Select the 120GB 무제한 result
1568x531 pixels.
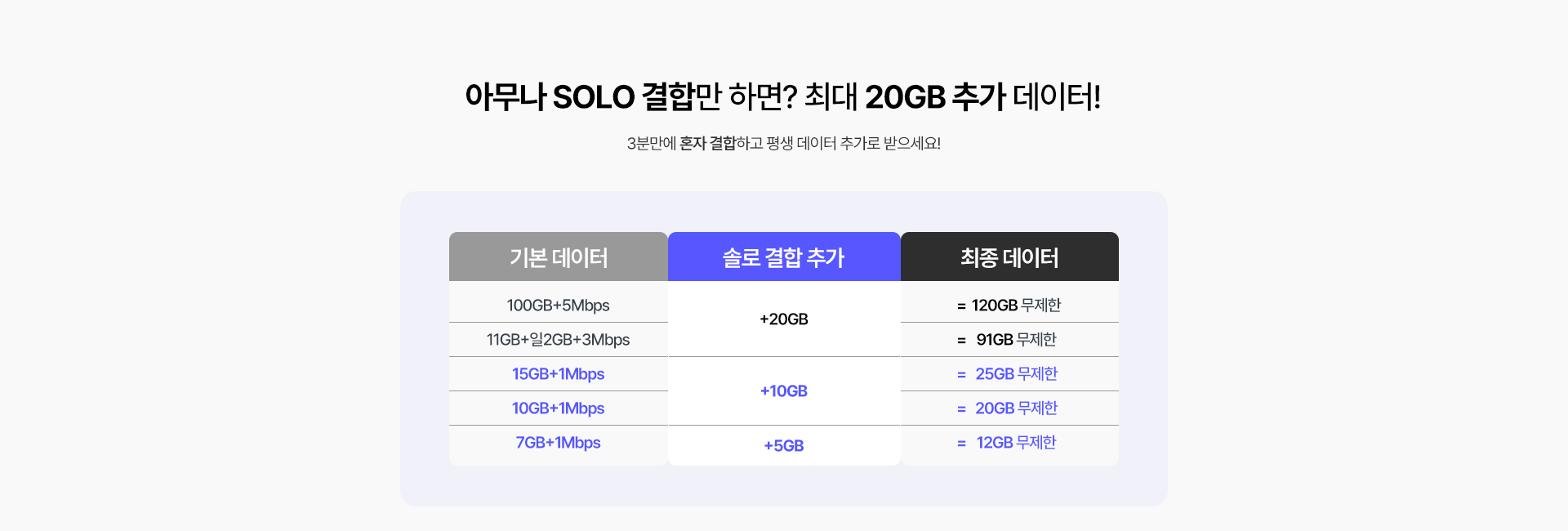tap(1016, 305)
